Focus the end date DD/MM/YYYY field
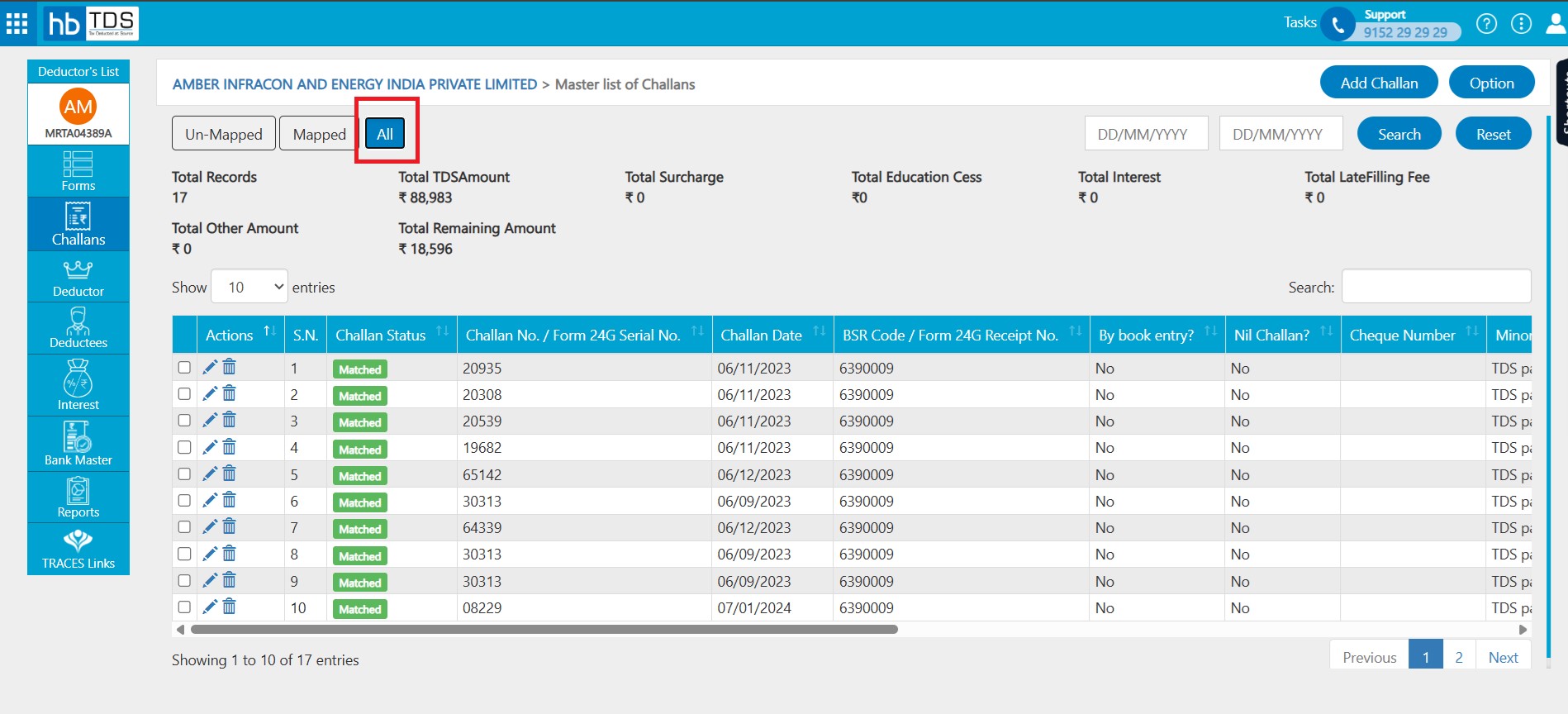Viewport: 1568px width, 714px height. 1281,134
